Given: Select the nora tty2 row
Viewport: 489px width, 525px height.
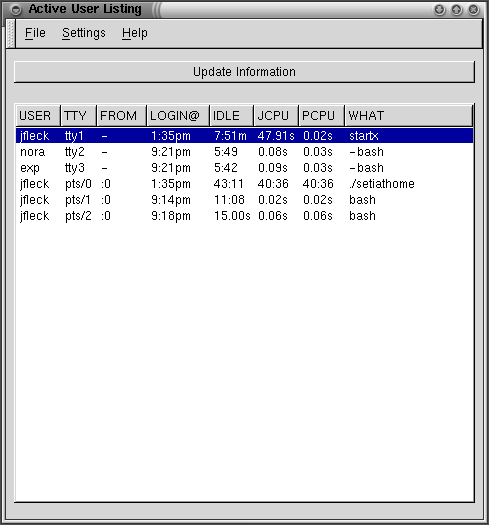Looking at the screenshot, I should pyautogui.click(x=244, y=152).
